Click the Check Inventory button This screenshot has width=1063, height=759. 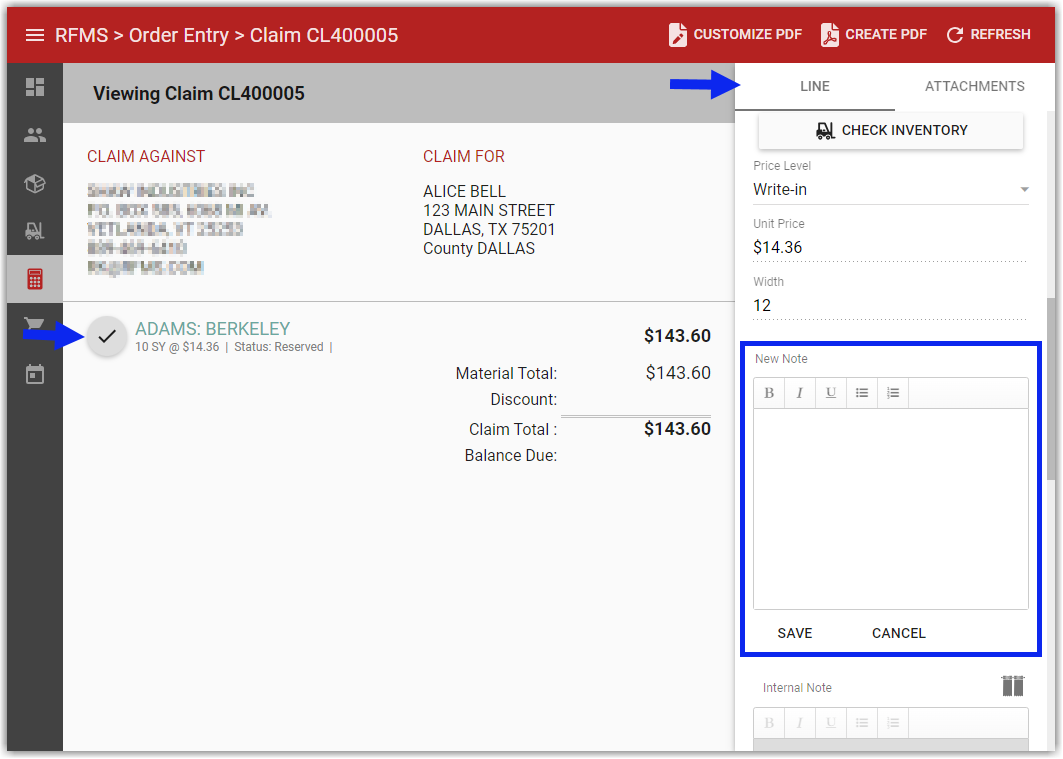891,130
